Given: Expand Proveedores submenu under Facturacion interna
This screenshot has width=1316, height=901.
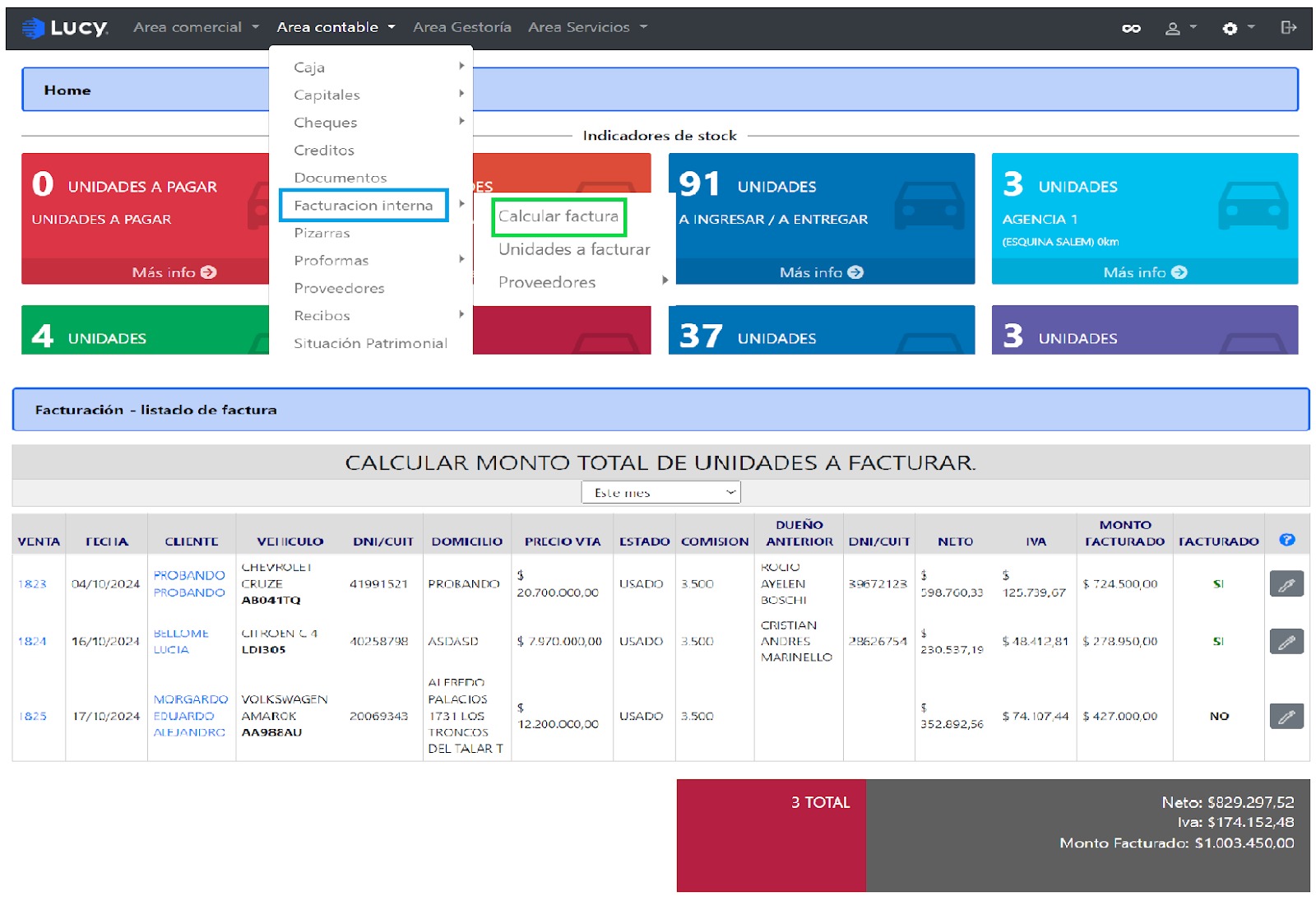Looking at the screenshot, I should point(582,282).
